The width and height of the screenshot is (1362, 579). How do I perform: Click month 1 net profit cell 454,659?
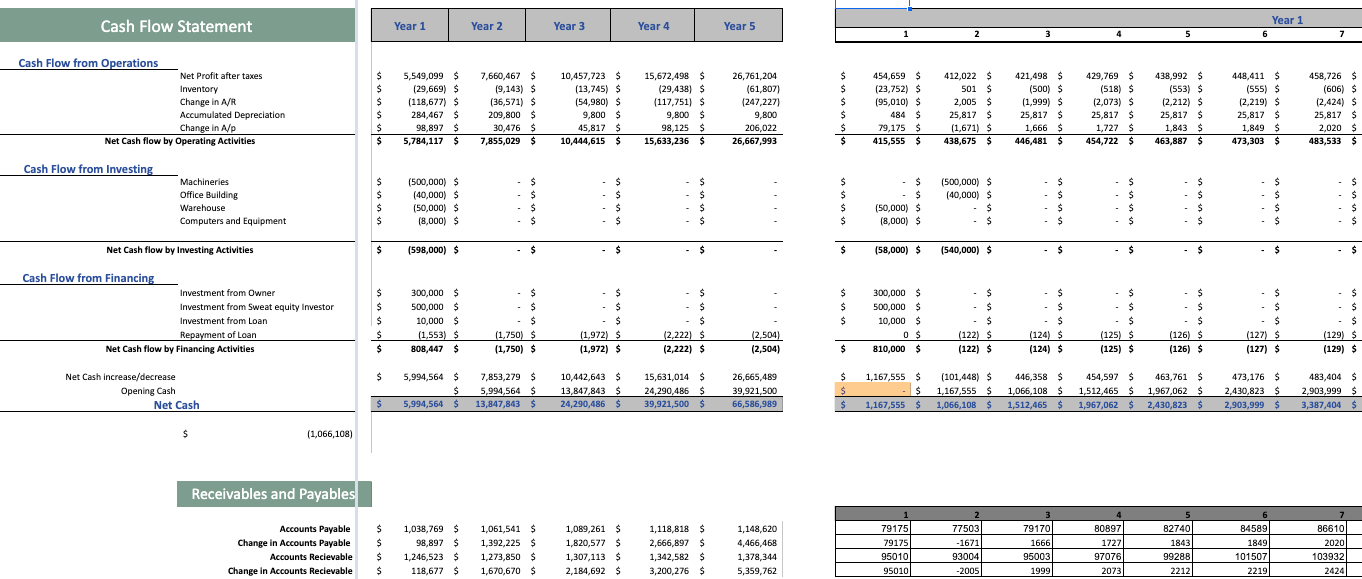(x=890, y=76)
